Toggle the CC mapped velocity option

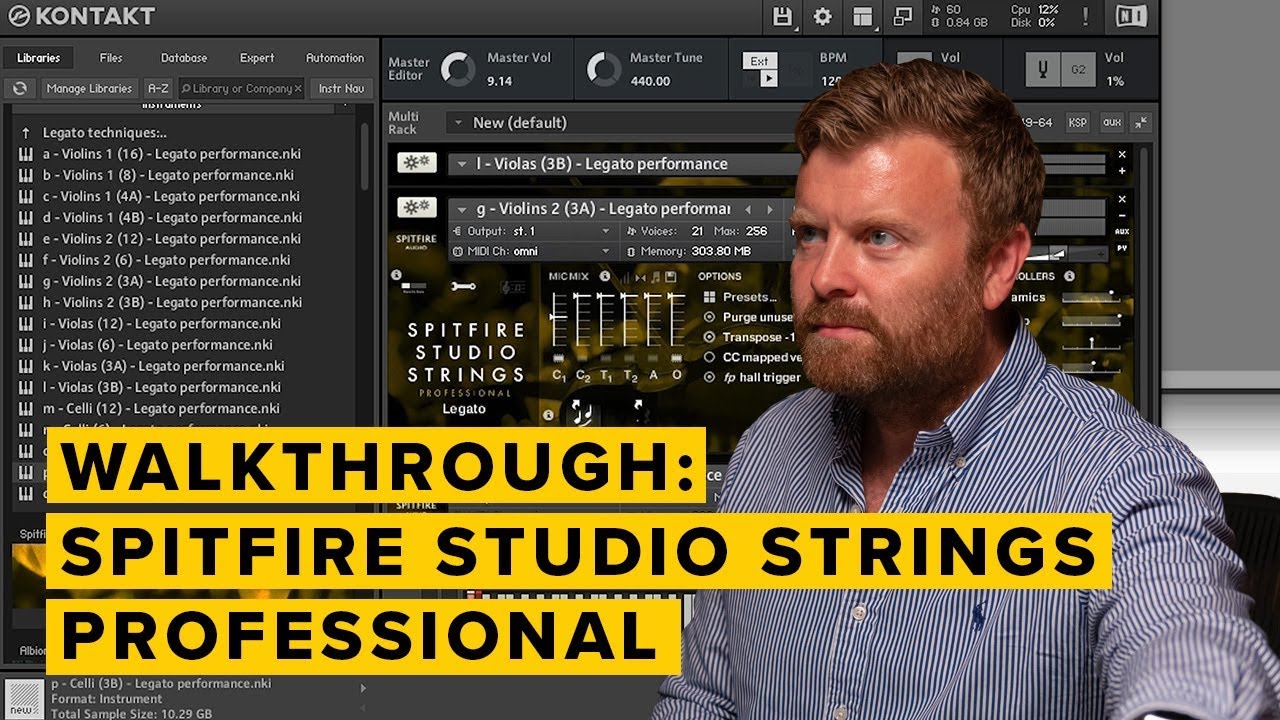pos(710,357)
